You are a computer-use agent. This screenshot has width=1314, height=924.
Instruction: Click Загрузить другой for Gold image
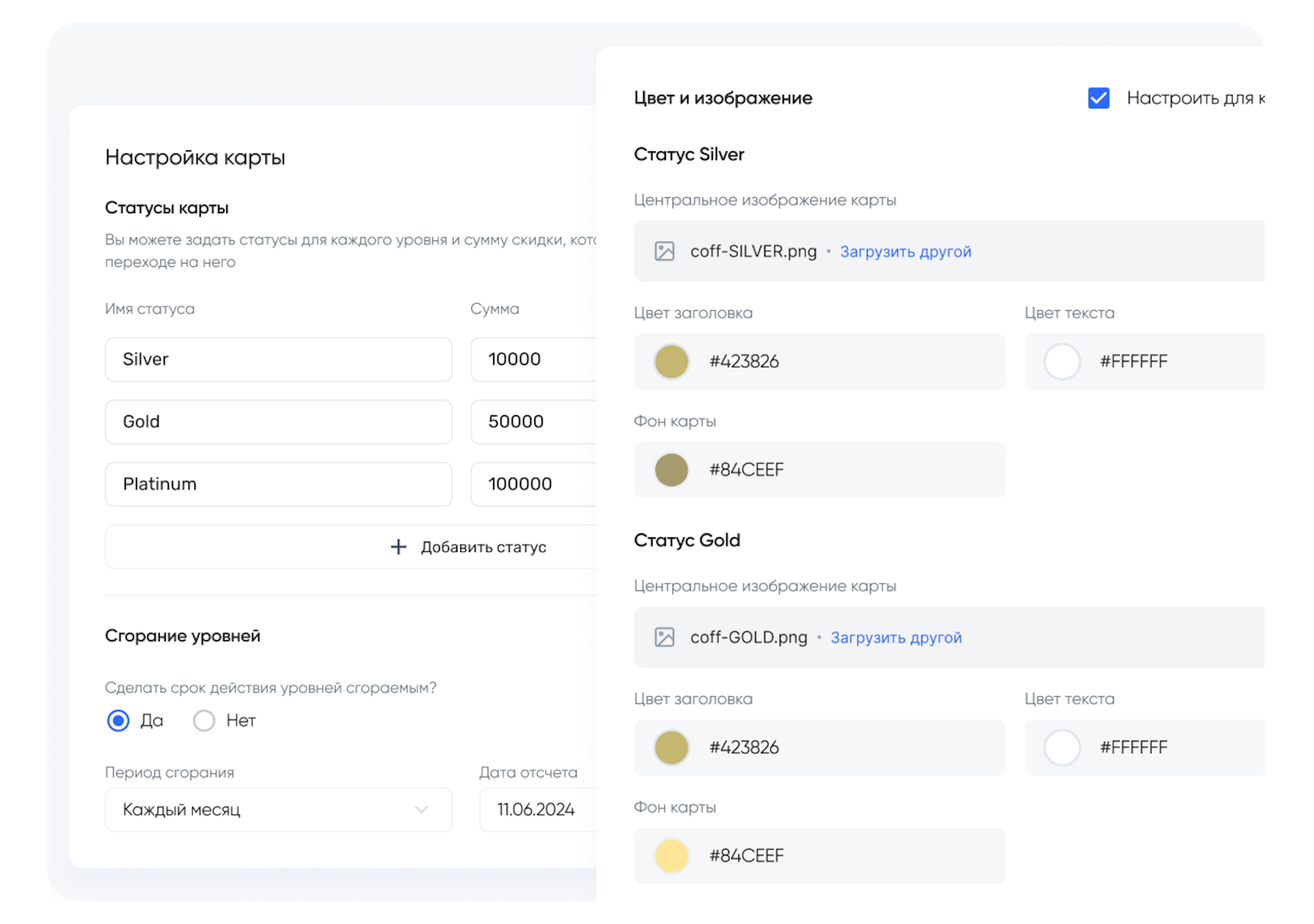[896, 638]
